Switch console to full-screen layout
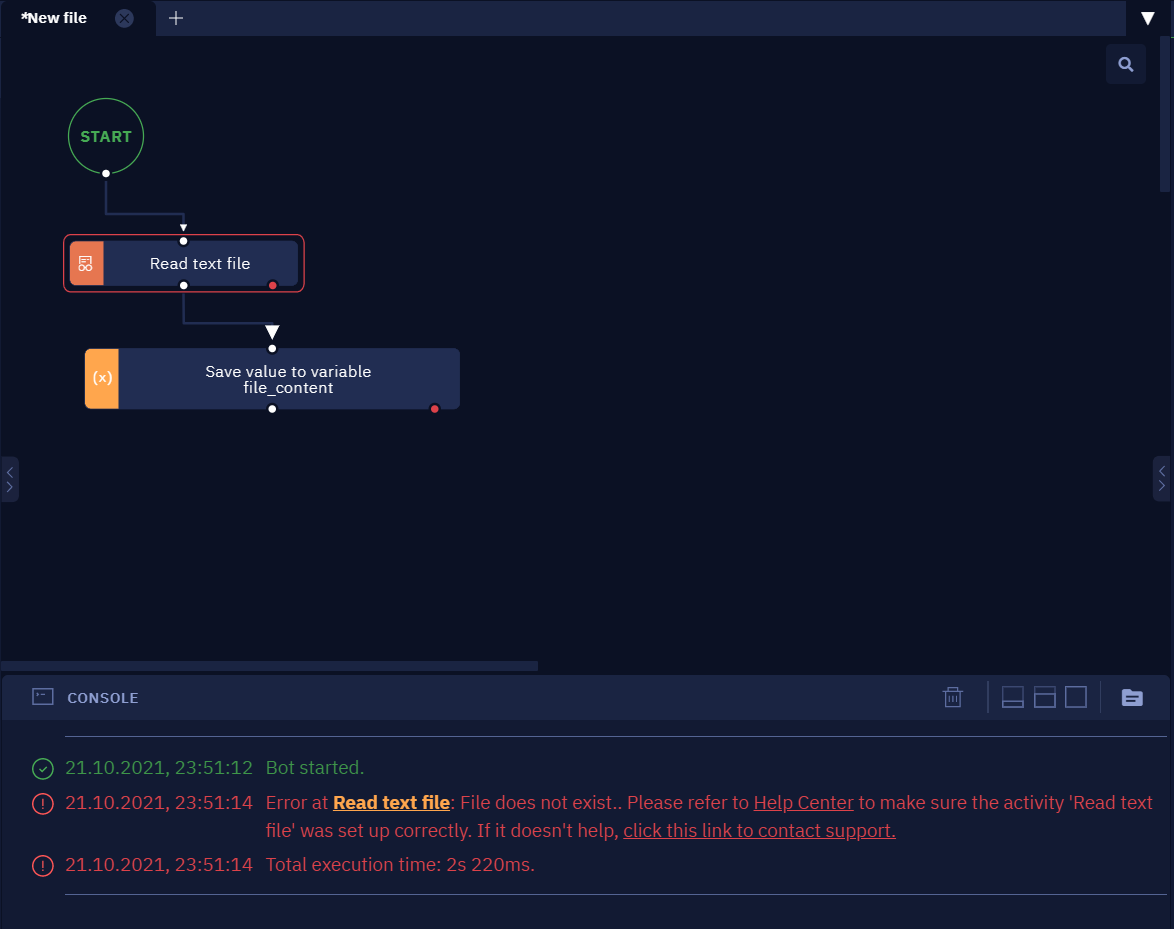Image resolution: width=1174 pixels, height=929 pixels. click(x=1076, y=697)
